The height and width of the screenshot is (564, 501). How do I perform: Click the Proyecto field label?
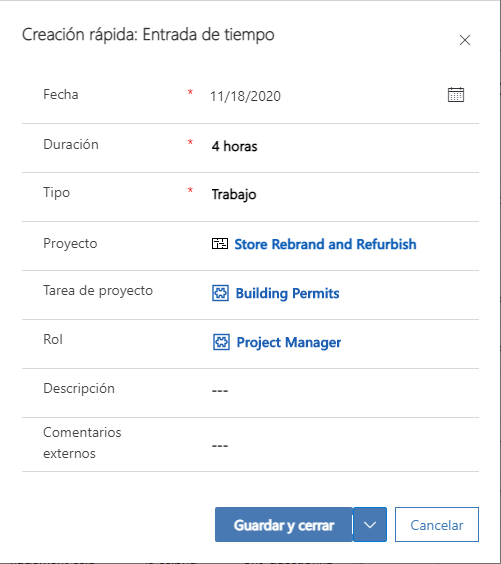click(70, 244)
